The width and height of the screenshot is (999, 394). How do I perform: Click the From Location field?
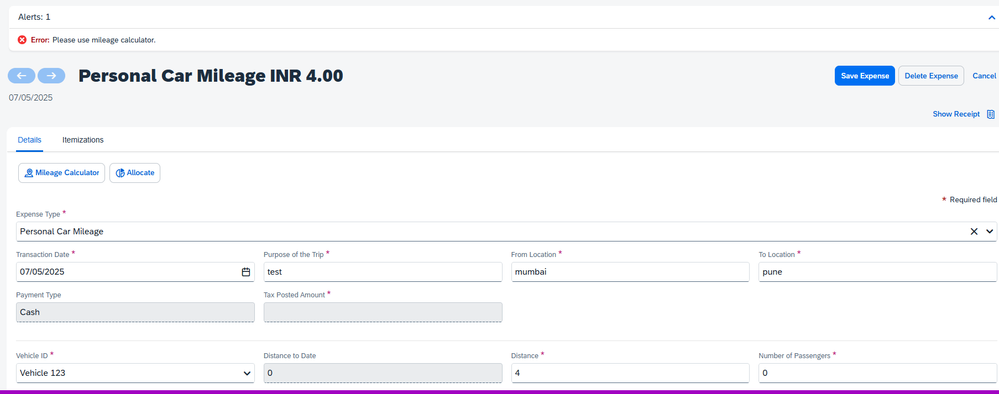(x=630, y=272)
